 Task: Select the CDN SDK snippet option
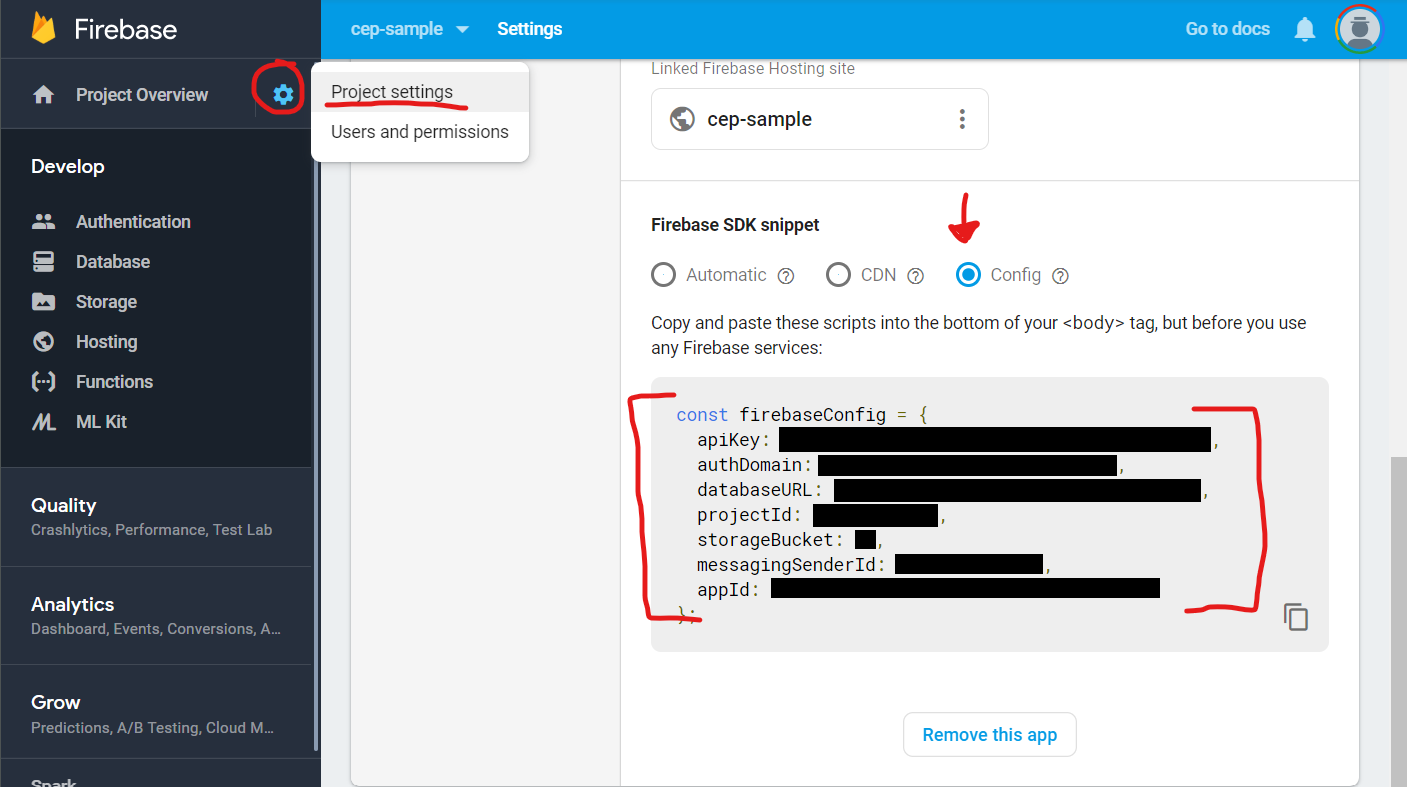pos(839,275)
